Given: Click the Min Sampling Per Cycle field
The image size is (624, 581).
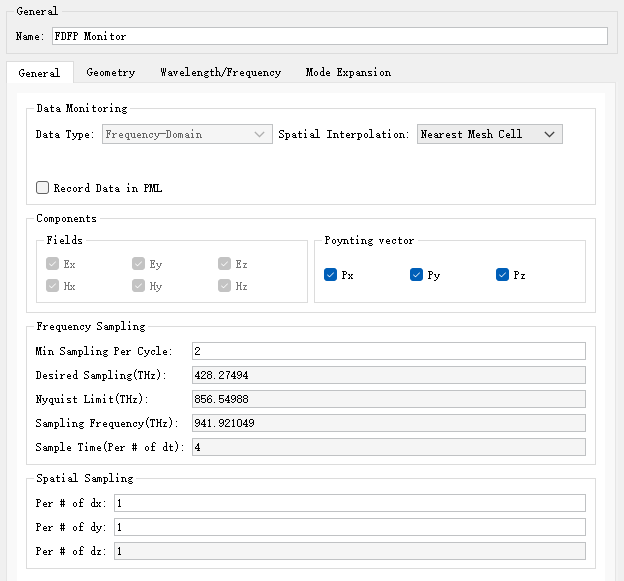Looking at the screenshot, I should pos(388,351).
